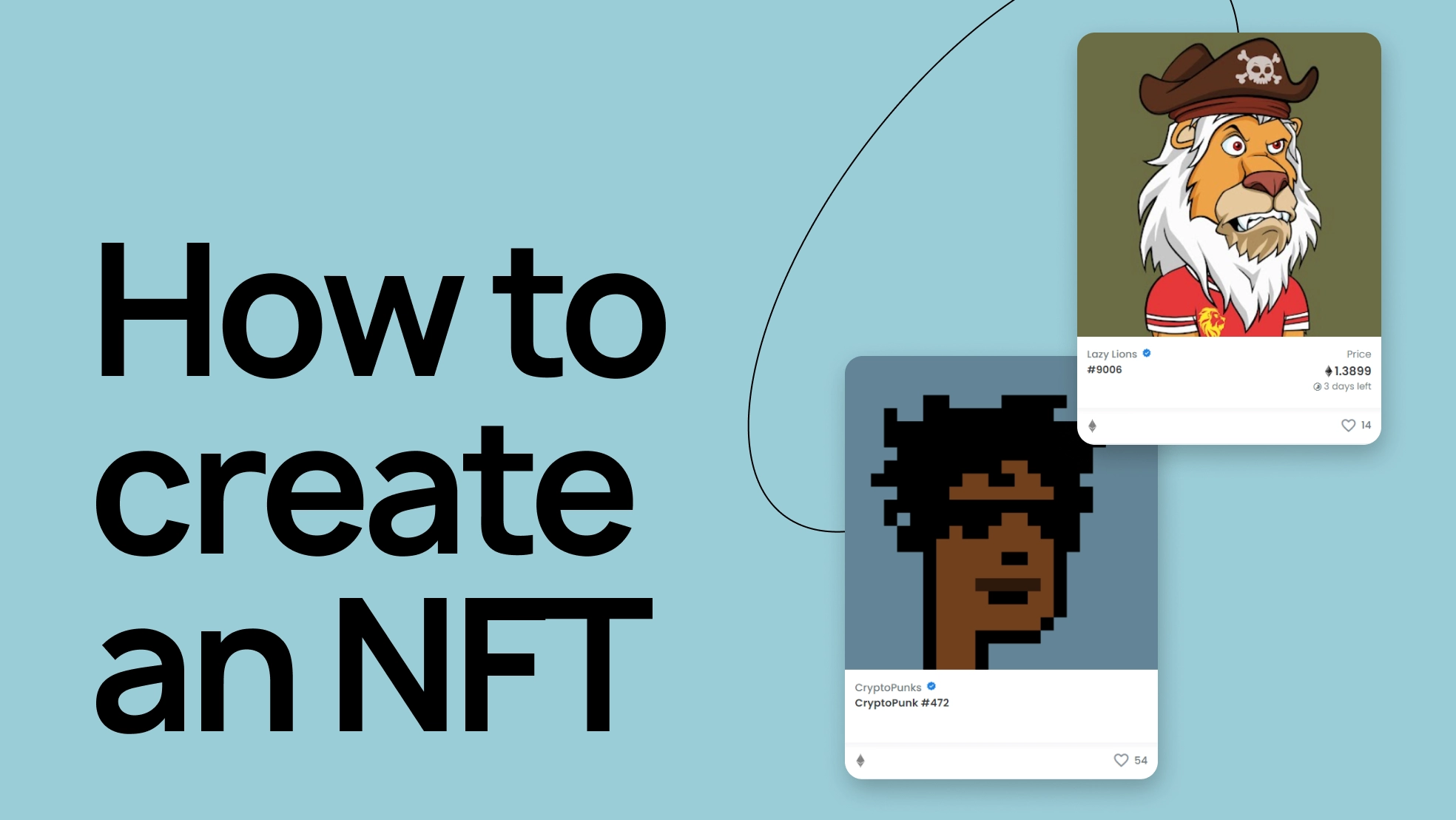Click the Ethereum icon beside the 1.3899 price

(1327, 372)
